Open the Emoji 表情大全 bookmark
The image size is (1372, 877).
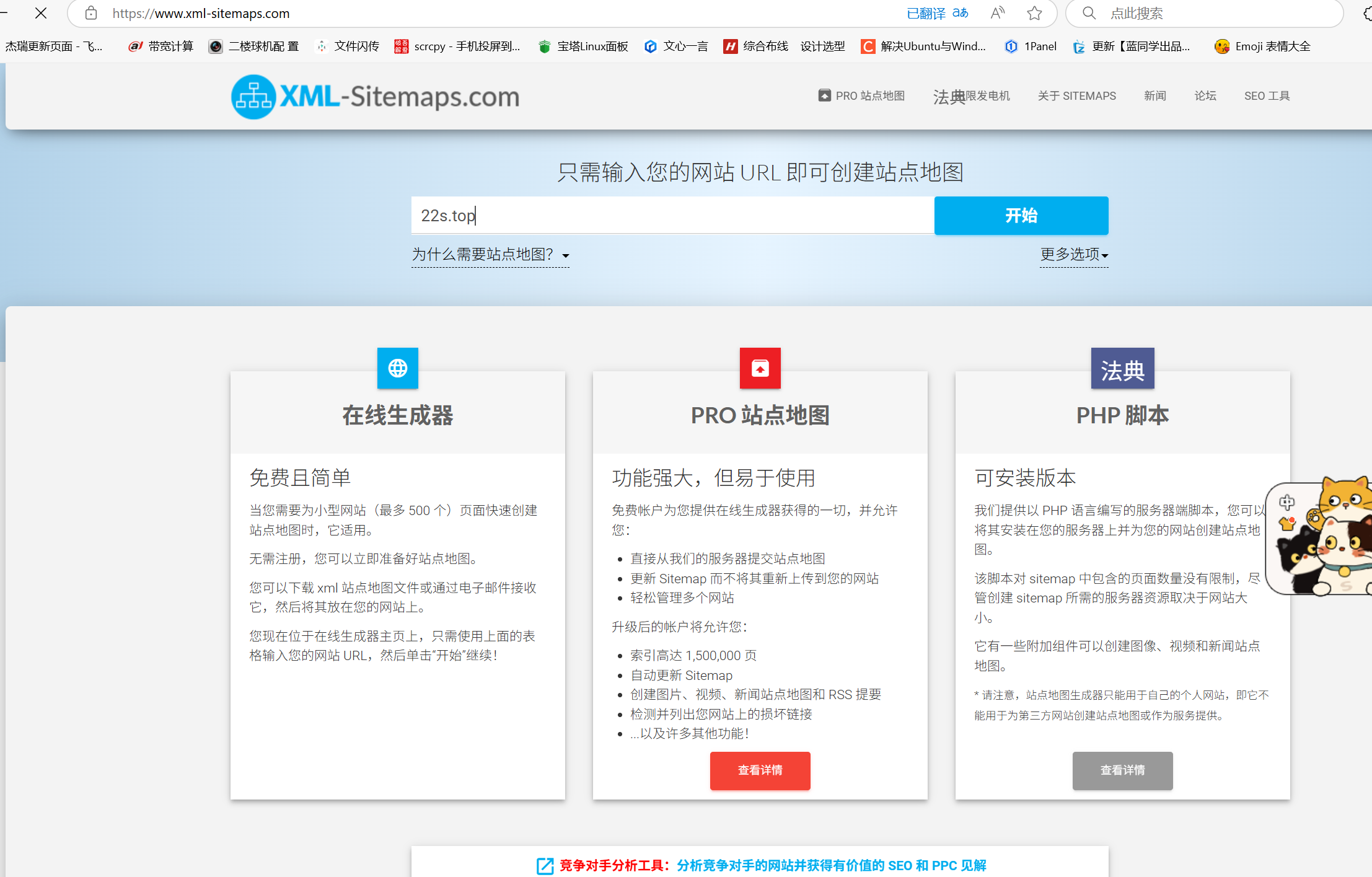click(1263, 46)
